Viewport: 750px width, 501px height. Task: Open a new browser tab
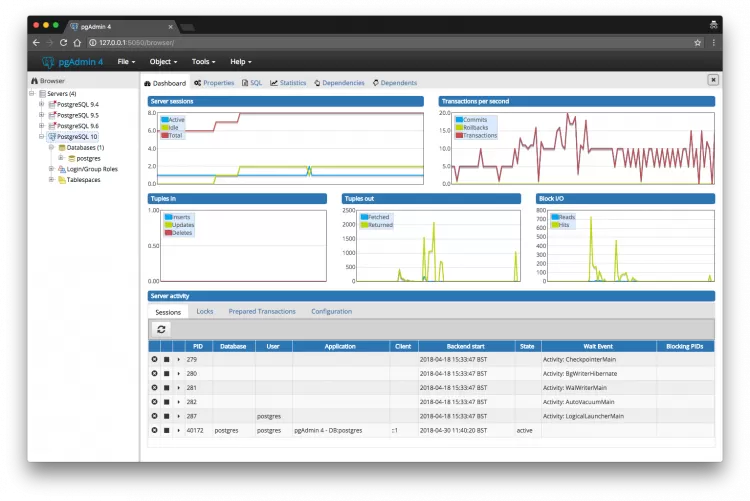[x=188, y=27]
